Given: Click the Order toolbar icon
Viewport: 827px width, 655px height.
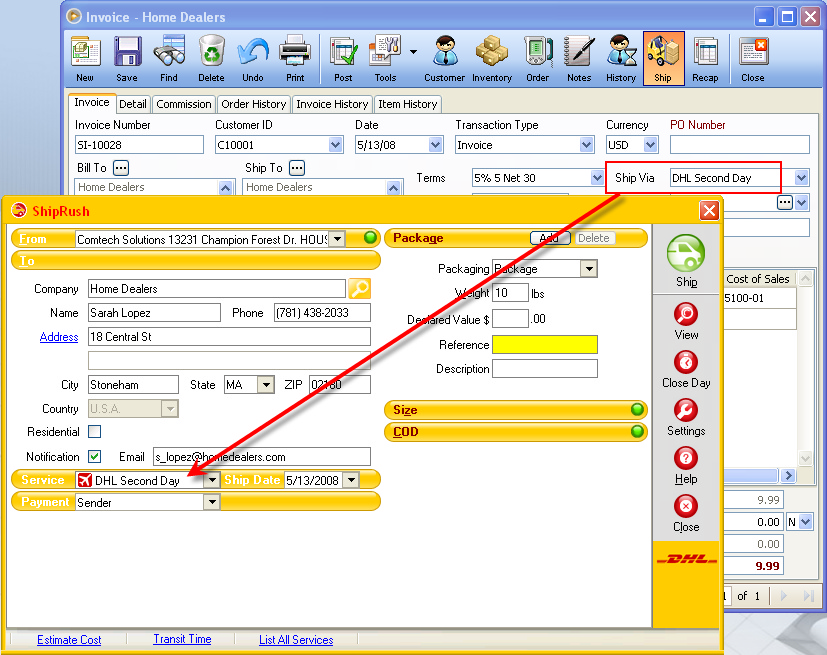Looking at the screenshot, I should point(537,52).
